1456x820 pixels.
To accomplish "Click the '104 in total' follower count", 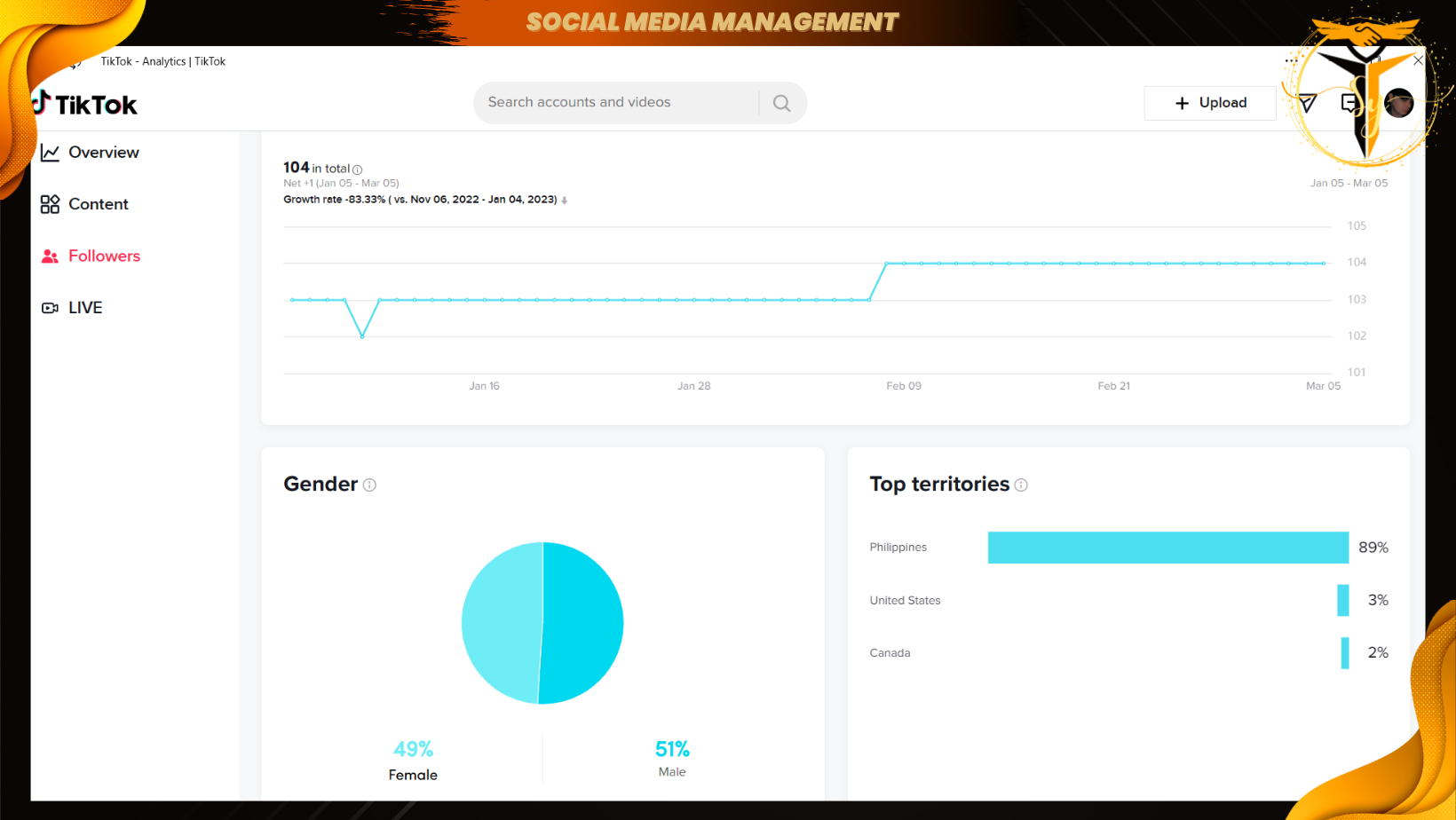I will [x=317, y=168].
